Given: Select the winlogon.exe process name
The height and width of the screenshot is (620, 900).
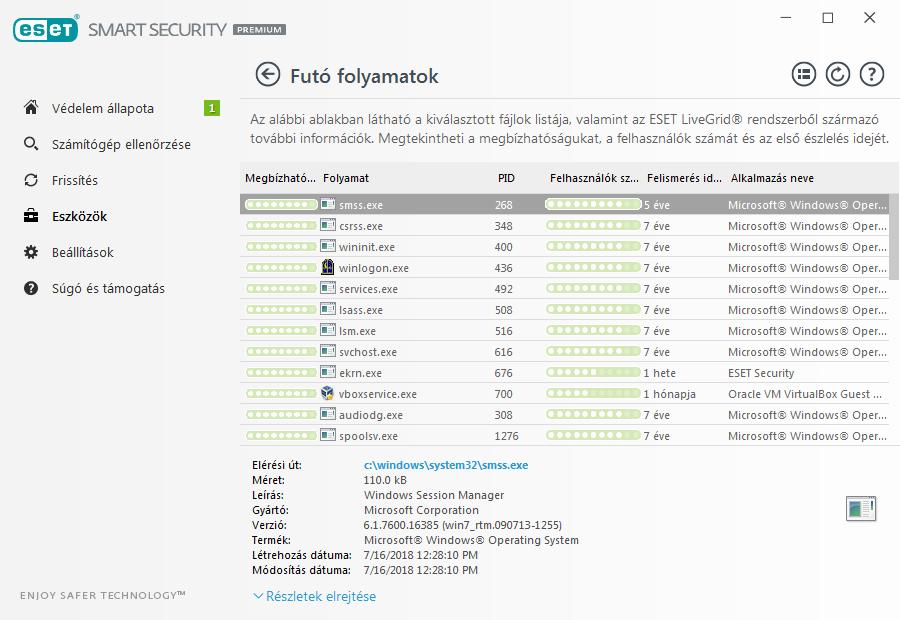Looking at the screenshot, I should pos(374,268).
